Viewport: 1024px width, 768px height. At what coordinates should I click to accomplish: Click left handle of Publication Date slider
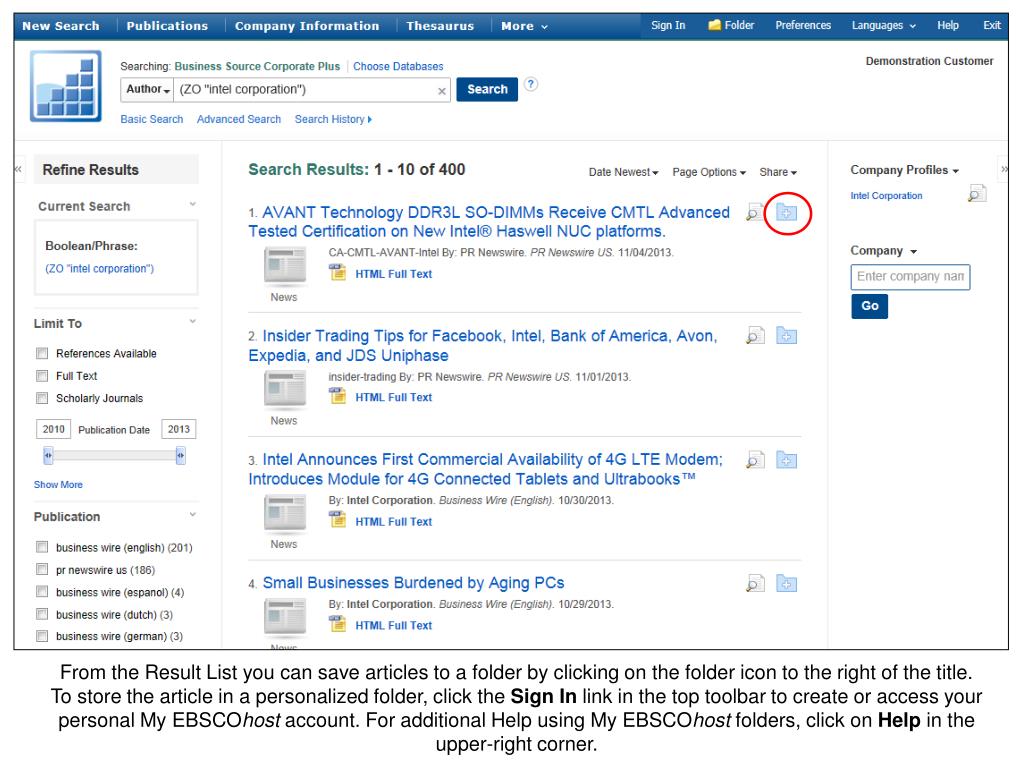pos(48,455)
